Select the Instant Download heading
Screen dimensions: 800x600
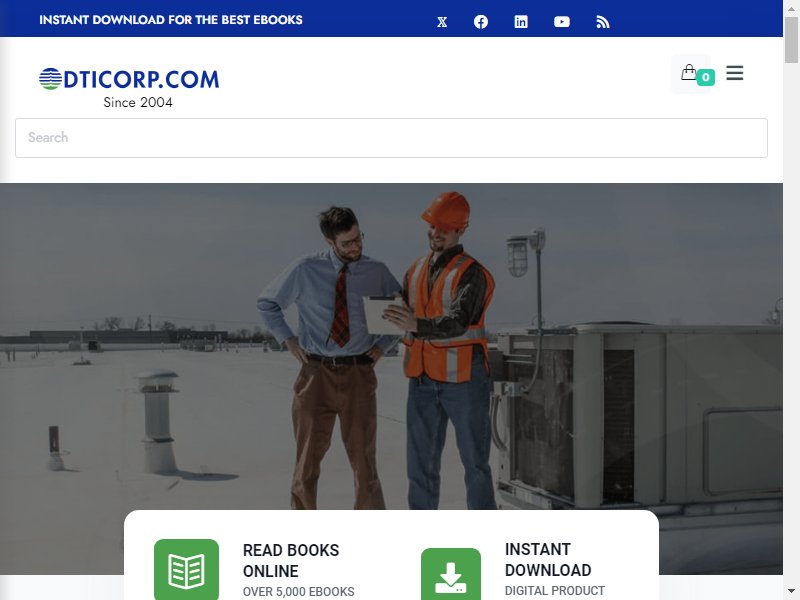(x=548, y=559)
